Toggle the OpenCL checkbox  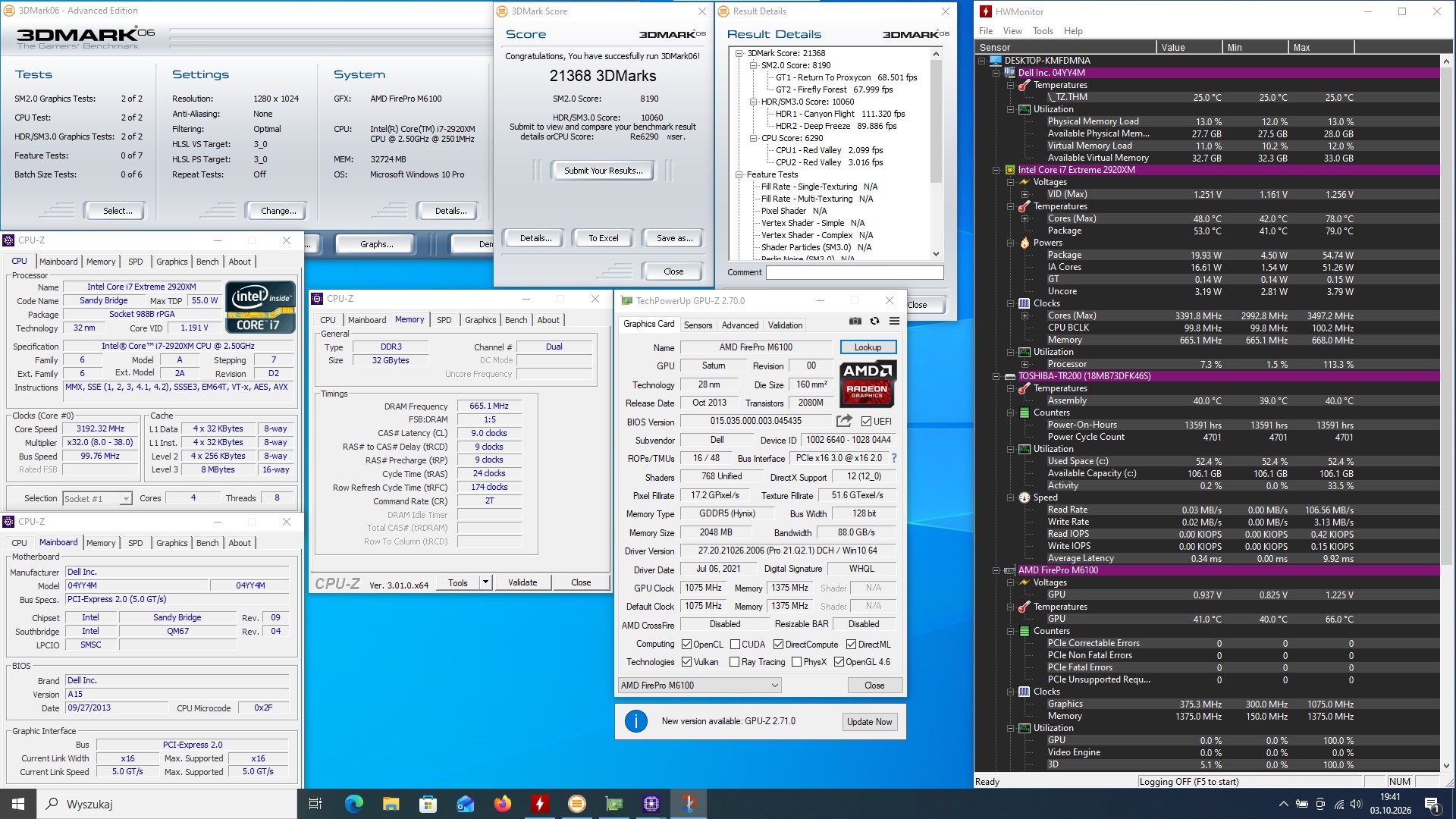tap(686, 645)
